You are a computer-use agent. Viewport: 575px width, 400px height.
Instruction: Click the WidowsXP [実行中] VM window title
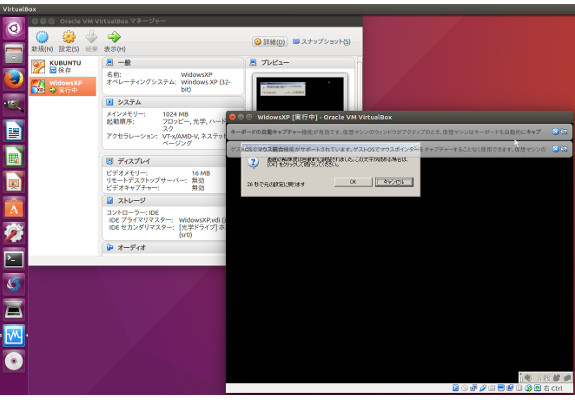click(x=325, y=117)
